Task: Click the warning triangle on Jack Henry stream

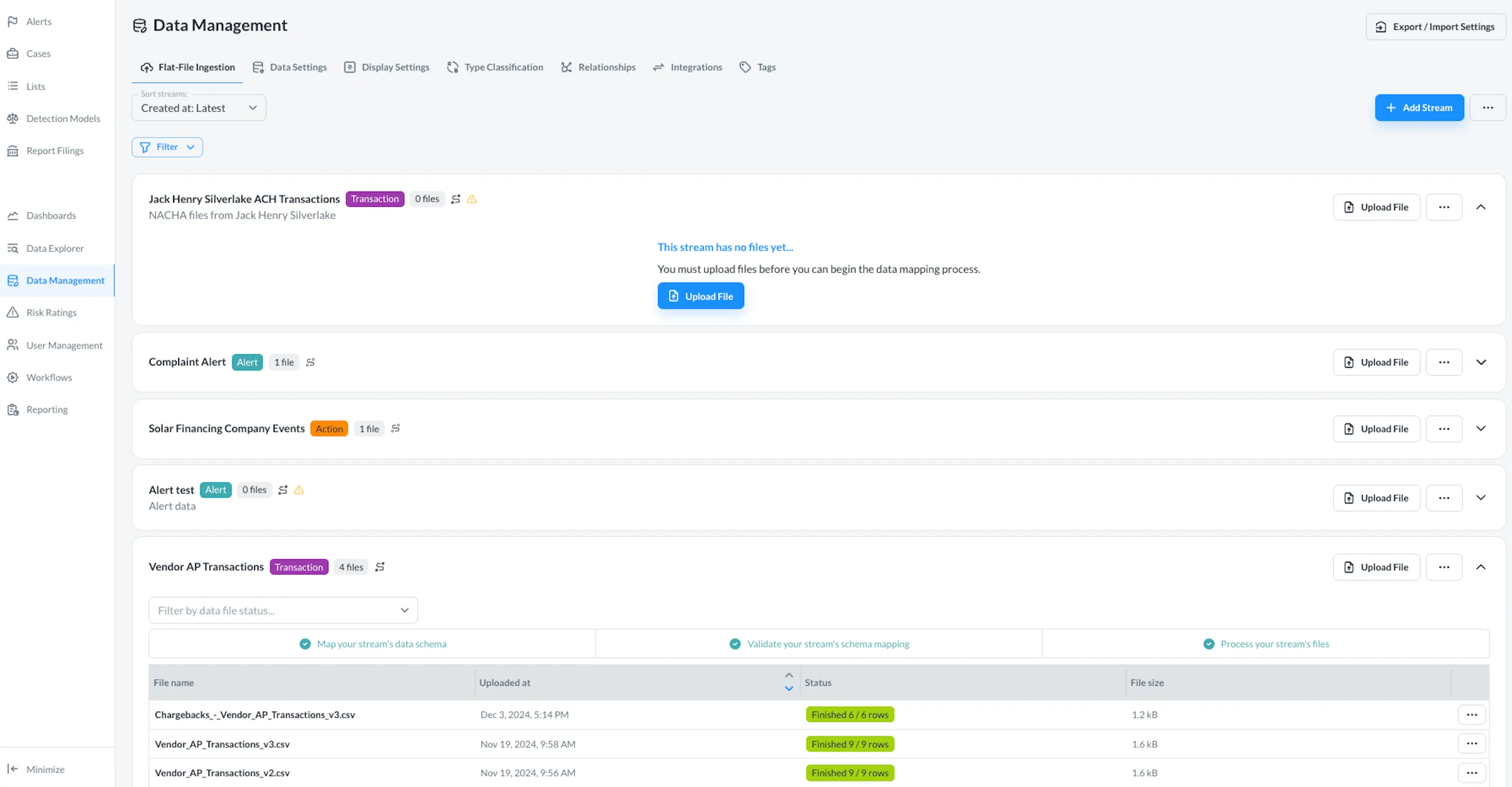Action: 472,199
